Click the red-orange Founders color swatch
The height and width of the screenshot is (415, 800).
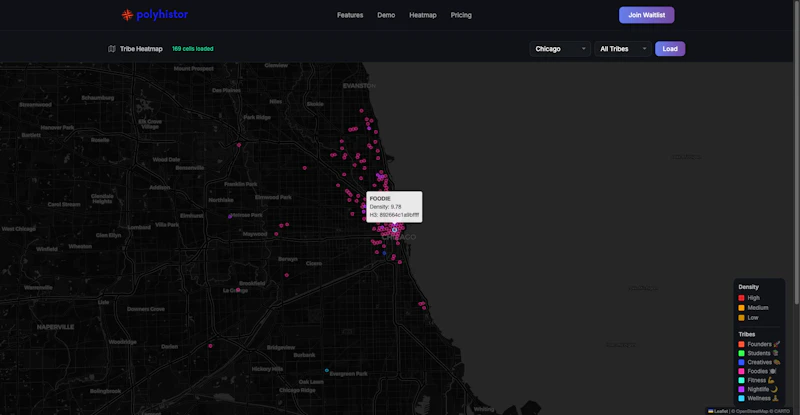(741, 344)
